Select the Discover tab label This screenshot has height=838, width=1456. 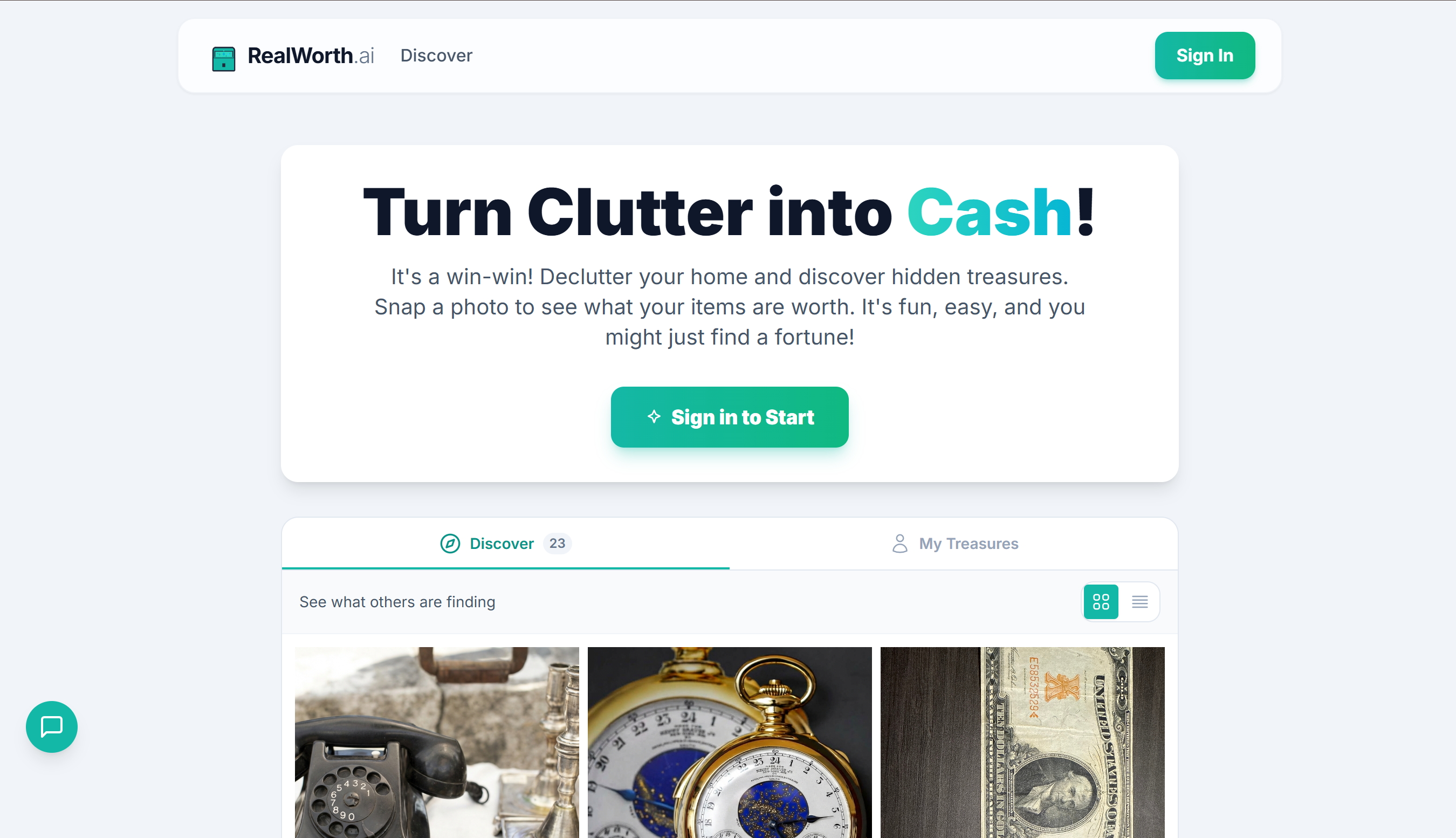(x=502, y=544)
